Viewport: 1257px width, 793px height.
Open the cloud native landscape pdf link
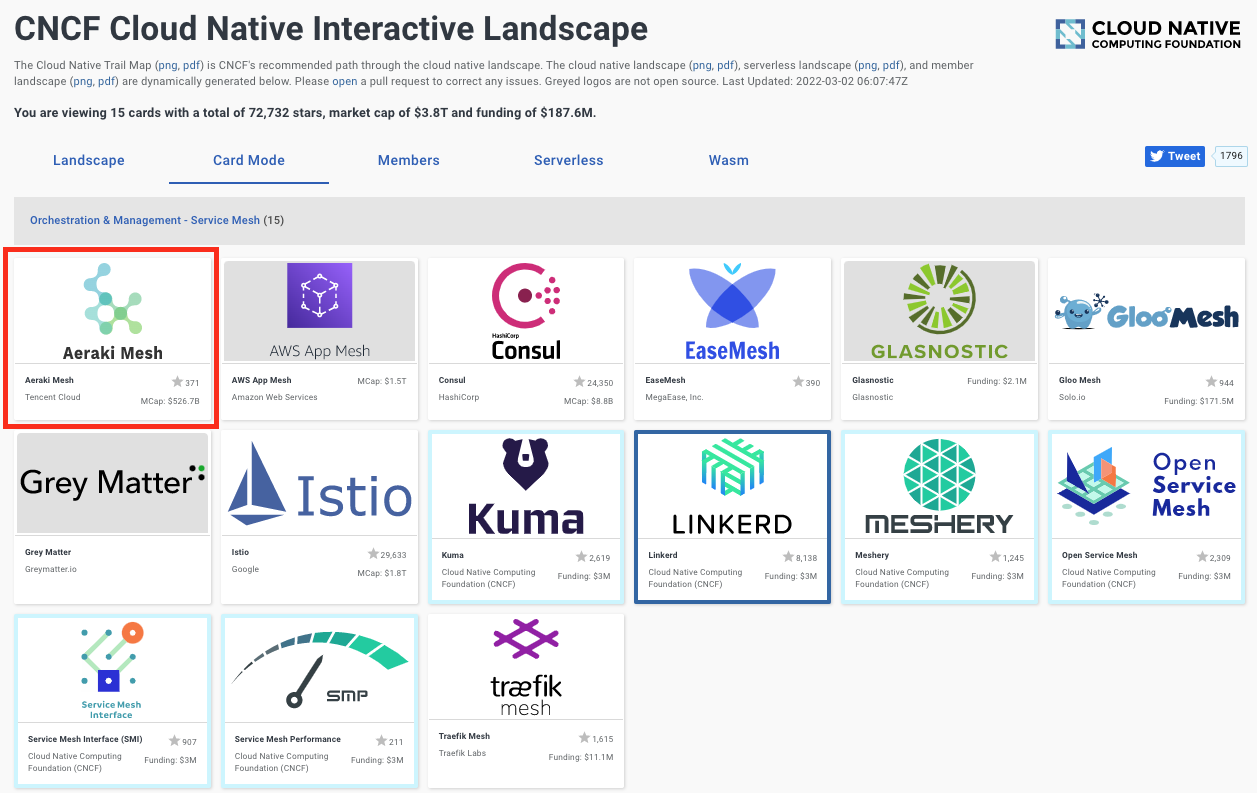[727, 64]
